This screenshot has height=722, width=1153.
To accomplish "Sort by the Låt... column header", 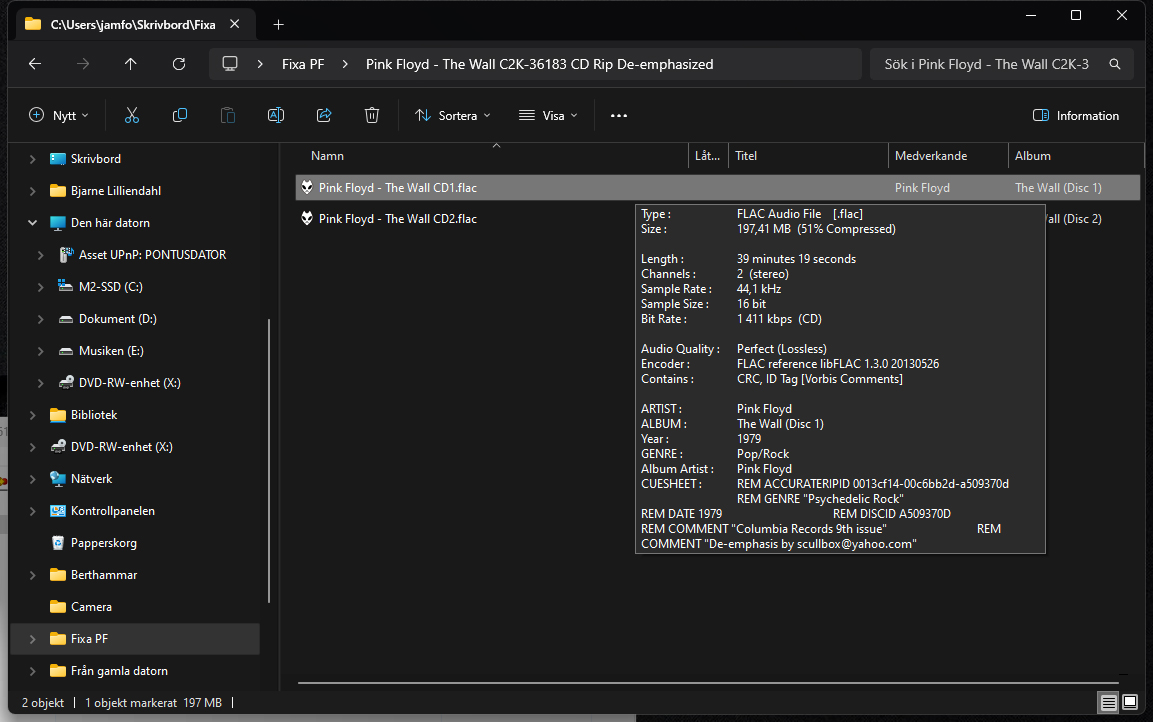I will click(x=707, y=156).
